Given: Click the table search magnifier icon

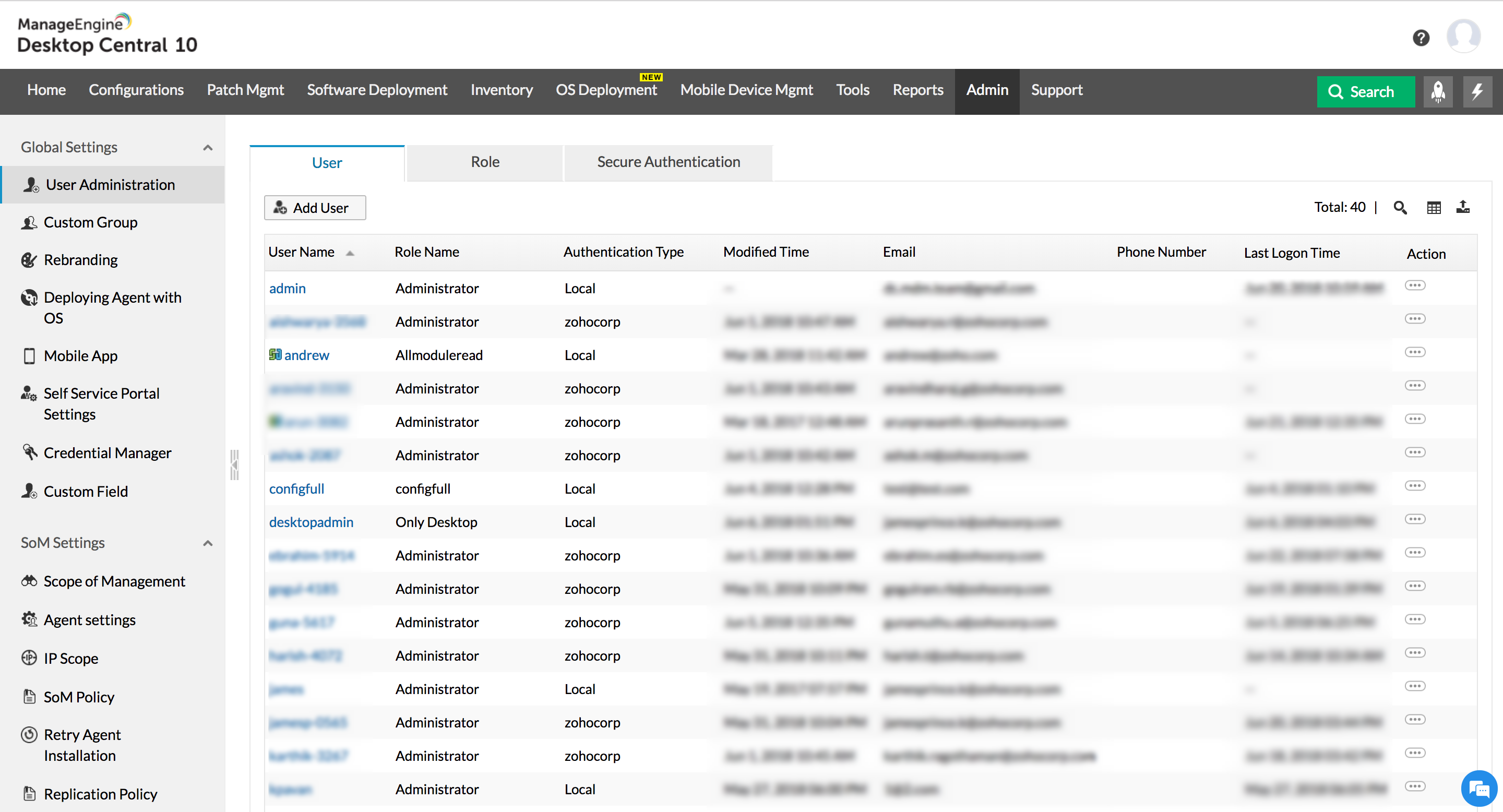Looking at the screenshot, I should 1400,208.
